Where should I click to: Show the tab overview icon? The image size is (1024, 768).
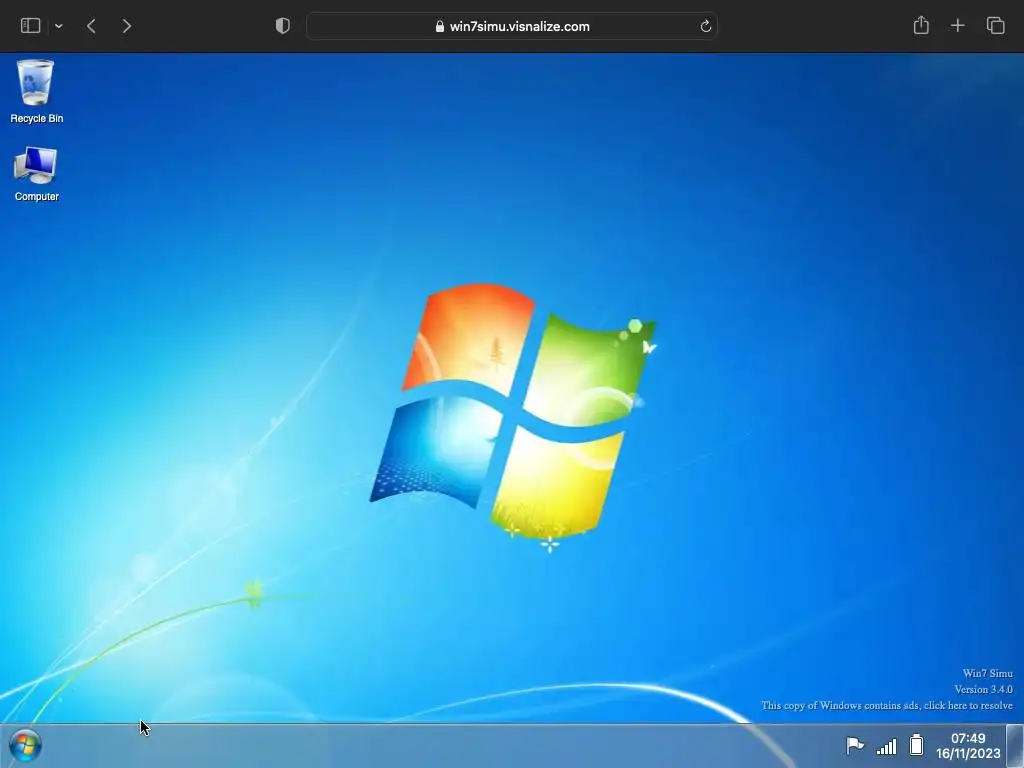click(x=995, y=26)
